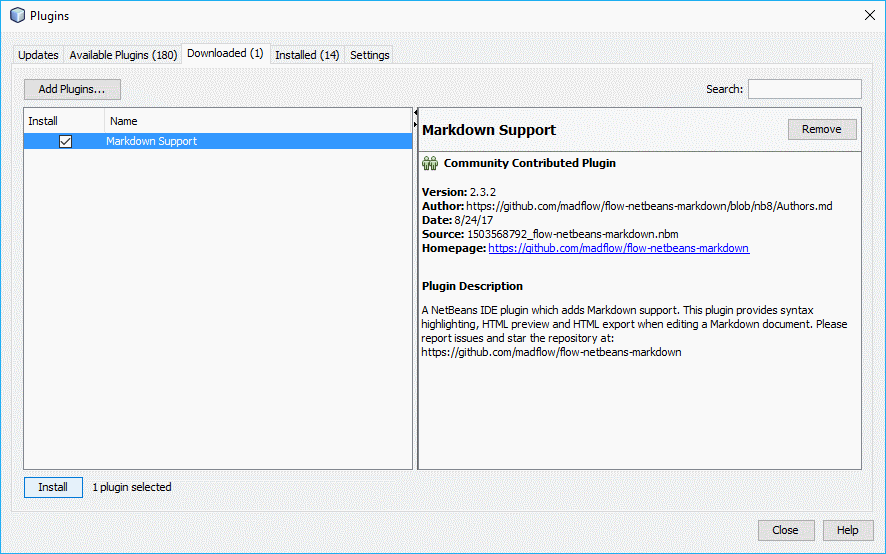
Task: Sort plugins by the Name column header
Action: pyautogui.click(x=258, y=121)
